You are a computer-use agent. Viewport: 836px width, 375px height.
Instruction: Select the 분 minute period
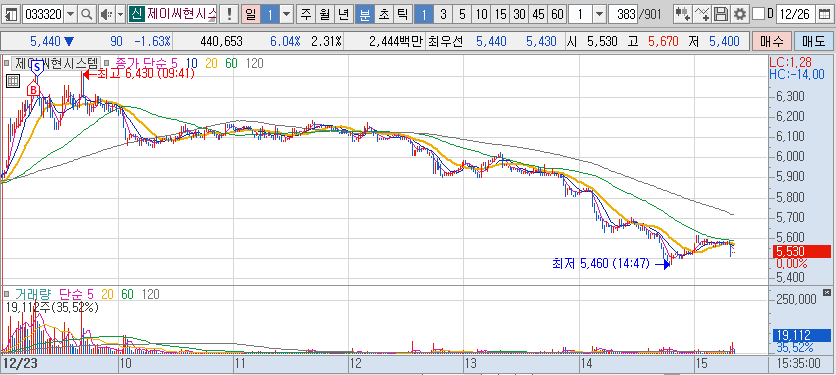(x=365, y=14)
